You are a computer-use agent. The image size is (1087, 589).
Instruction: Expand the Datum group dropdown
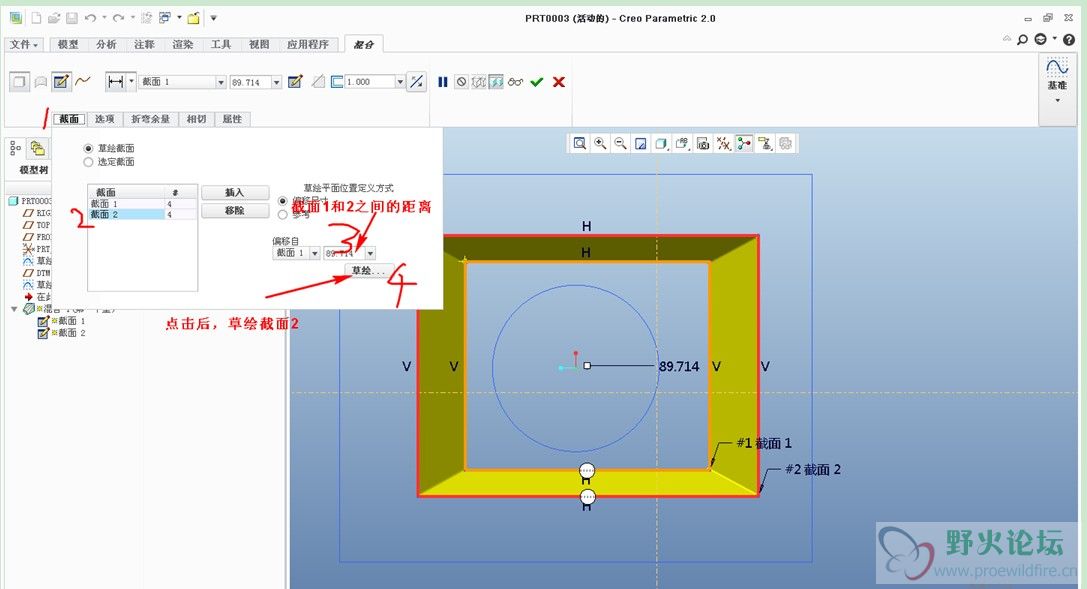click(1057, 100)
